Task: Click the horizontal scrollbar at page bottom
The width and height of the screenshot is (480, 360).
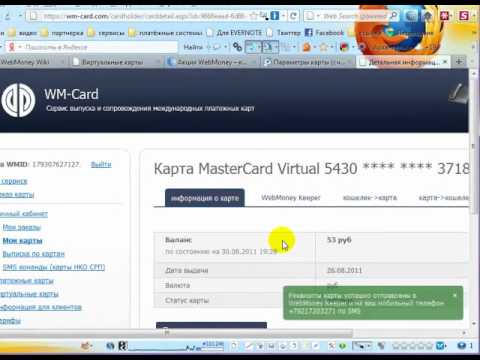Action: pos(176,333)
